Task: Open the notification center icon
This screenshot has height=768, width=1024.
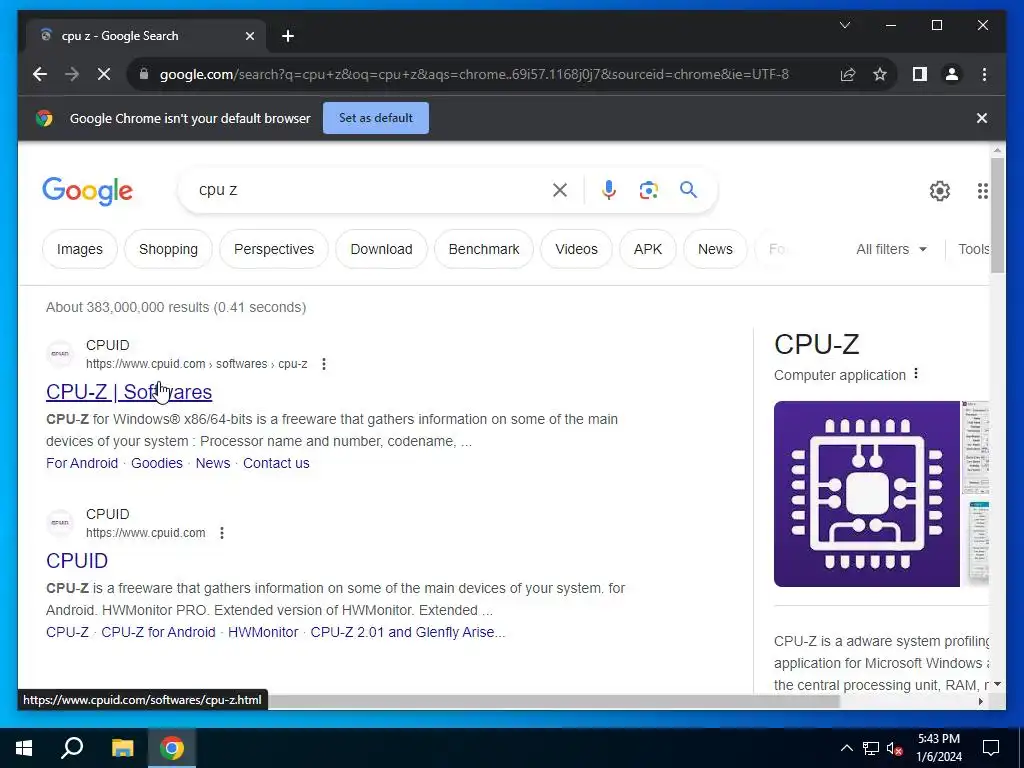Action: pyautogui.click(x=991, y=748)
